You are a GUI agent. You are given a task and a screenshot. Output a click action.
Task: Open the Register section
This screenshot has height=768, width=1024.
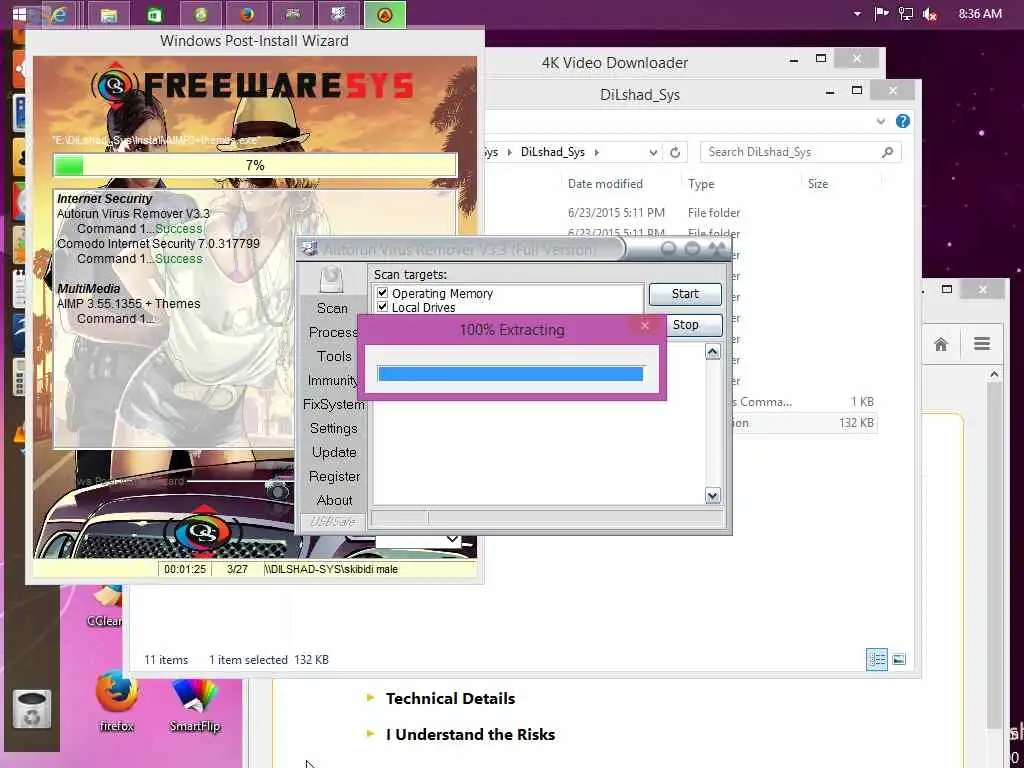point(334,476)
